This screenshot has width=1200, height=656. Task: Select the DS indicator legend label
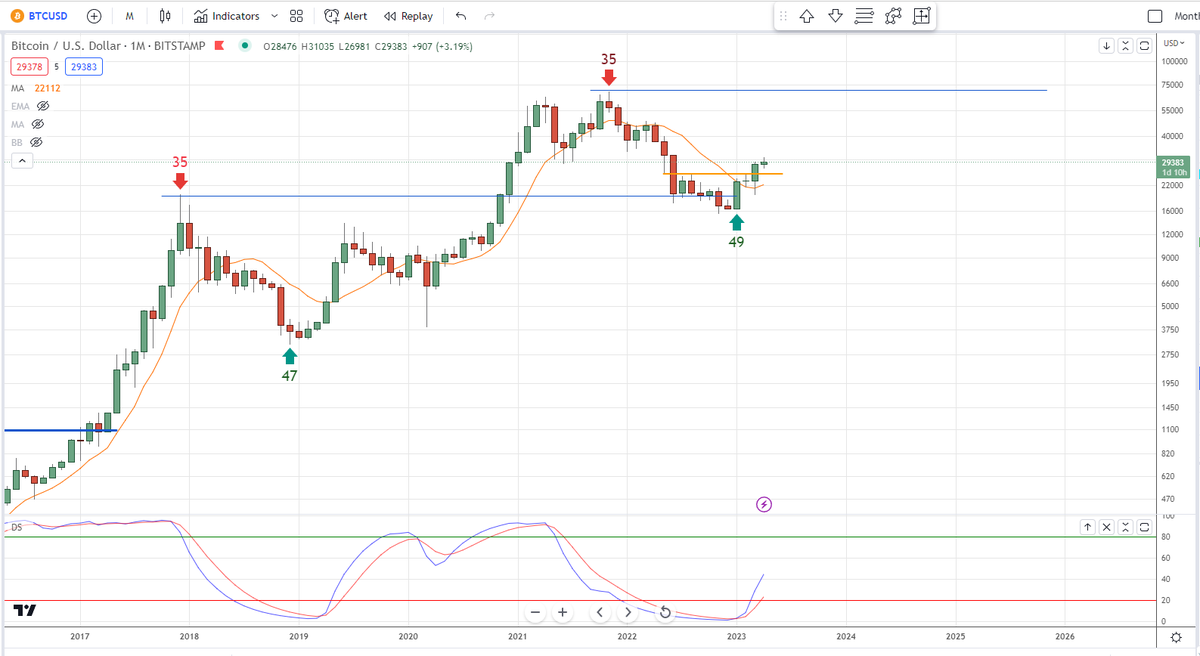(16, 526)
